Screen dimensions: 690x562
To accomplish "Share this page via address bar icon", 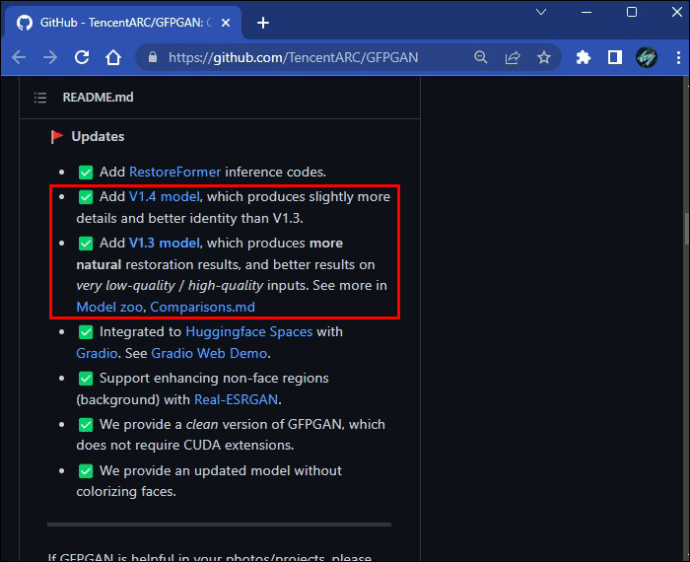I will tap(512, 57).
